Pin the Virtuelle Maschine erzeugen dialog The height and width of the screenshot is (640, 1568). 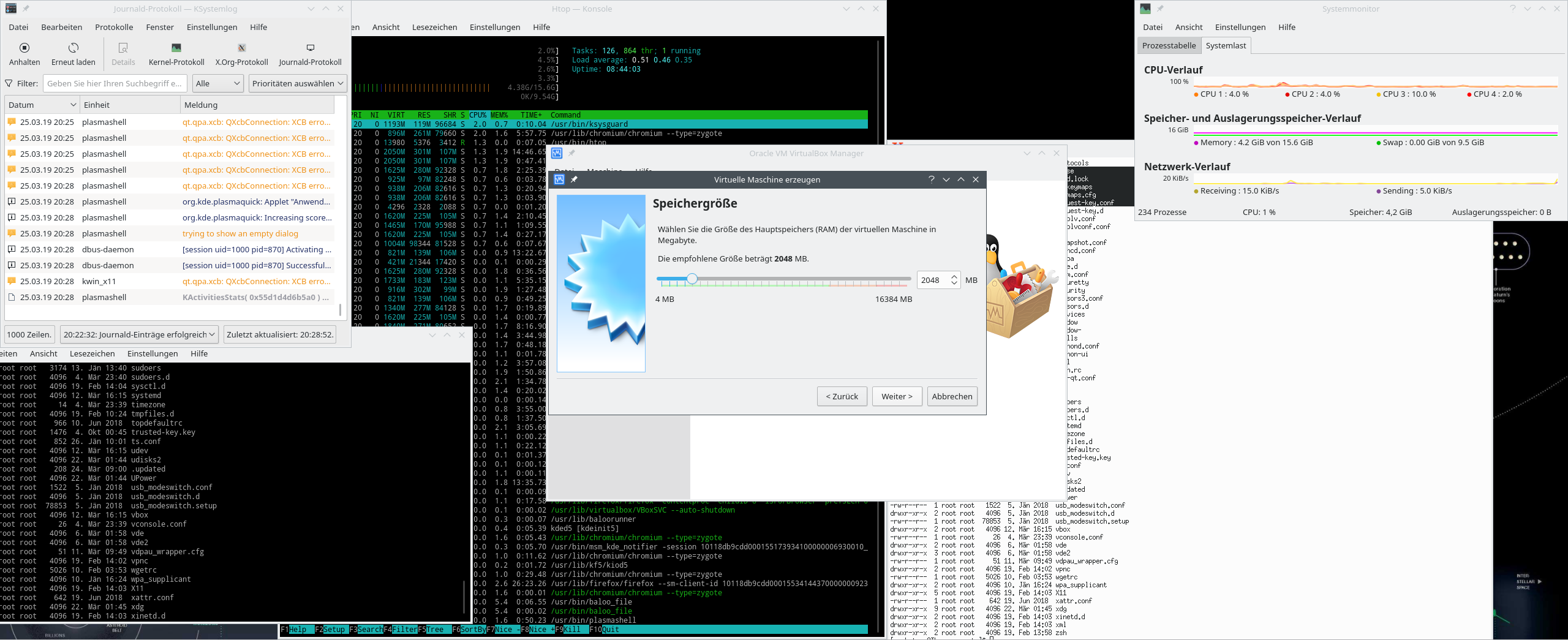point(574,179)
